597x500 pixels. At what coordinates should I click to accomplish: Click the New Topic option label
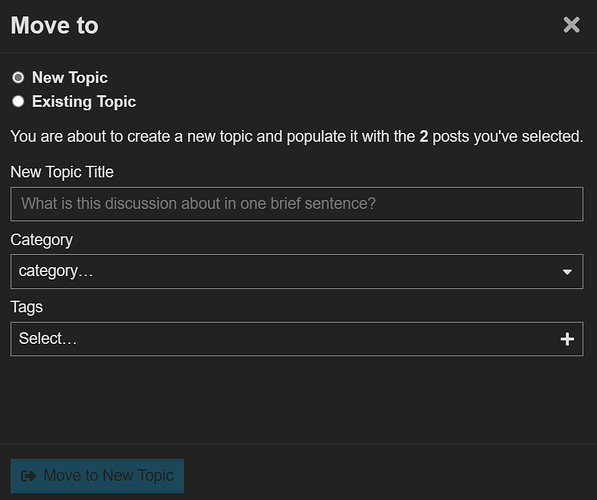coord(70,78)
